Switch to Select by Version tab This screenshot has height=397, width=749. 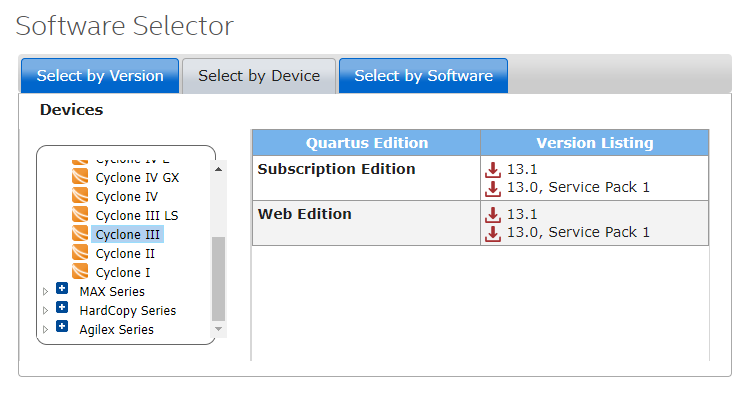tap(100, 75)
